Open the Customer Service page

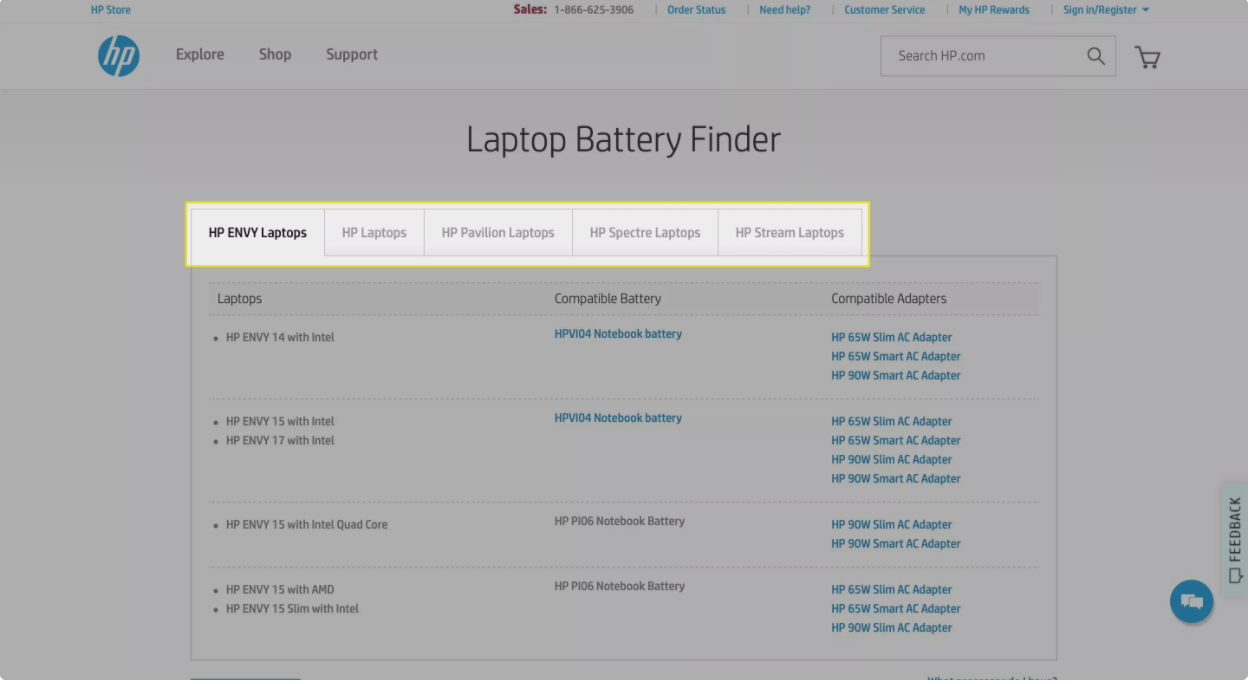click(884, 9)
